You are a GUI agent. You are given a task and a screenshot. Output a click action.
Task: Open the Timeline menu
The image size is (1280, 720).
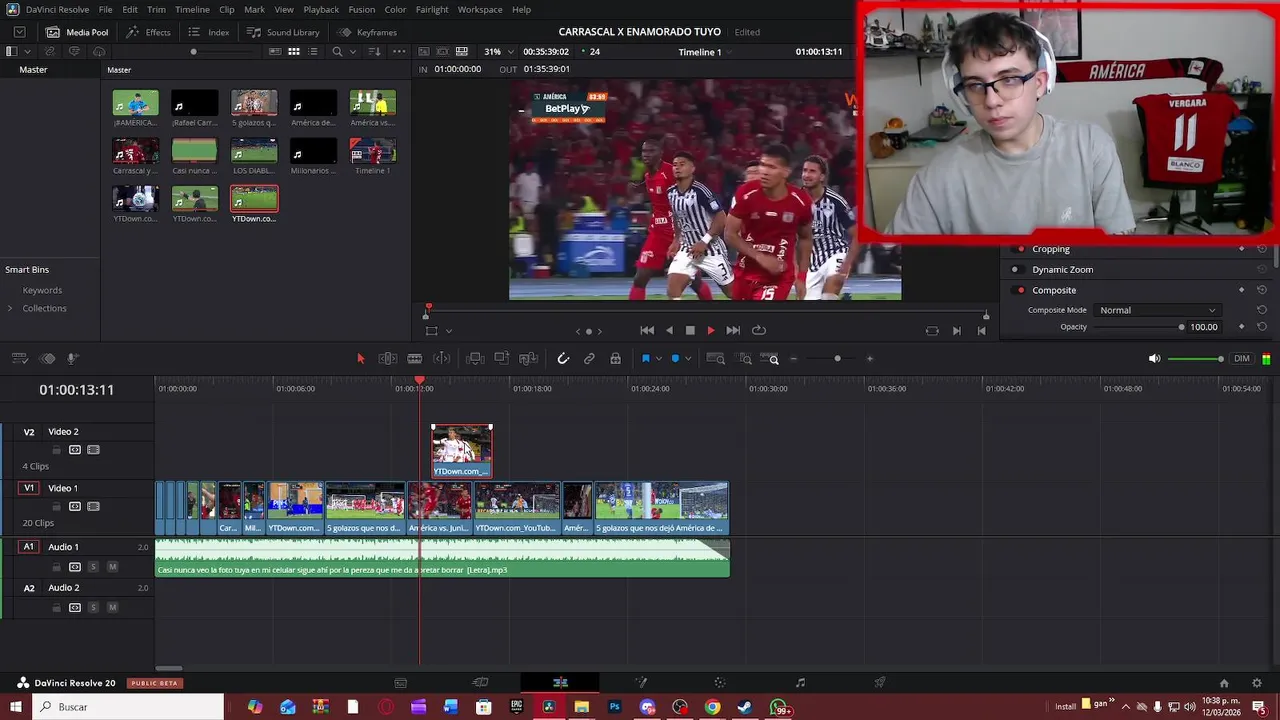[192, 10]
